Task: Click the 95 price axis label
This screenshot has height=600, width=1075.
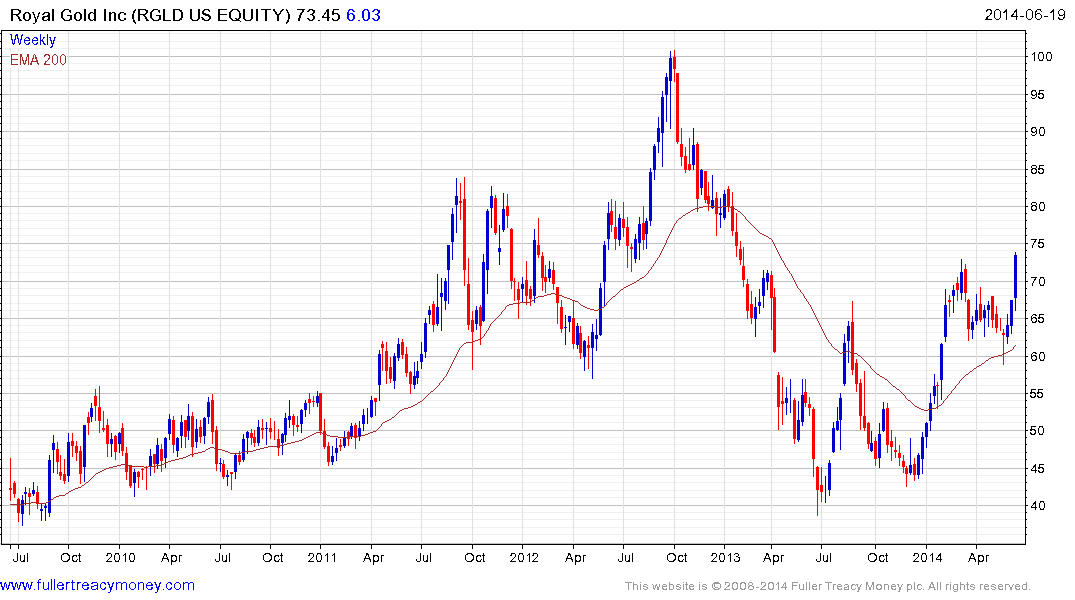Action: [x=1038, y=95]
